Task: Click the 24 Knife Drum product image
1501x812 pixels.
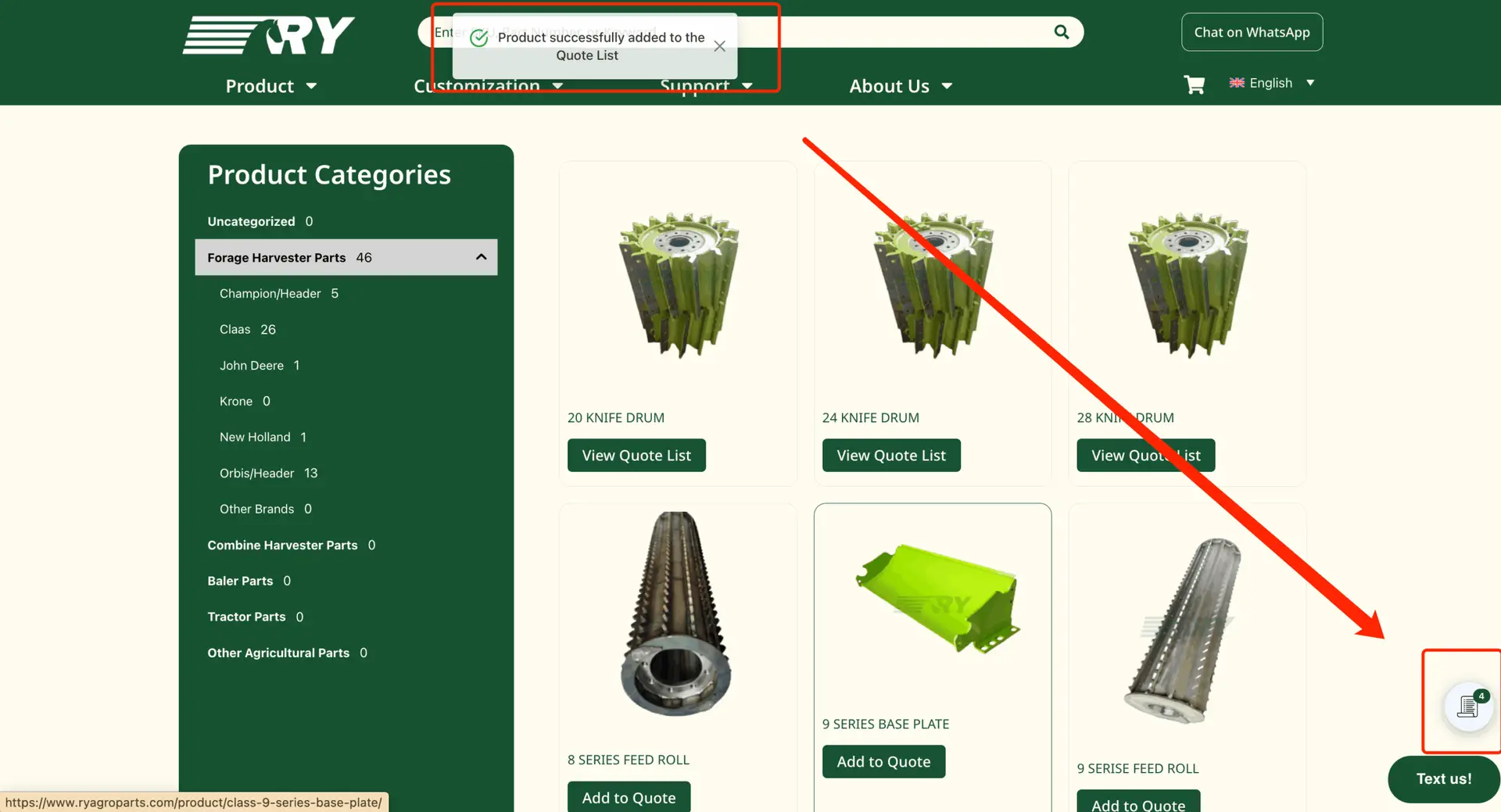Action: 932,285
